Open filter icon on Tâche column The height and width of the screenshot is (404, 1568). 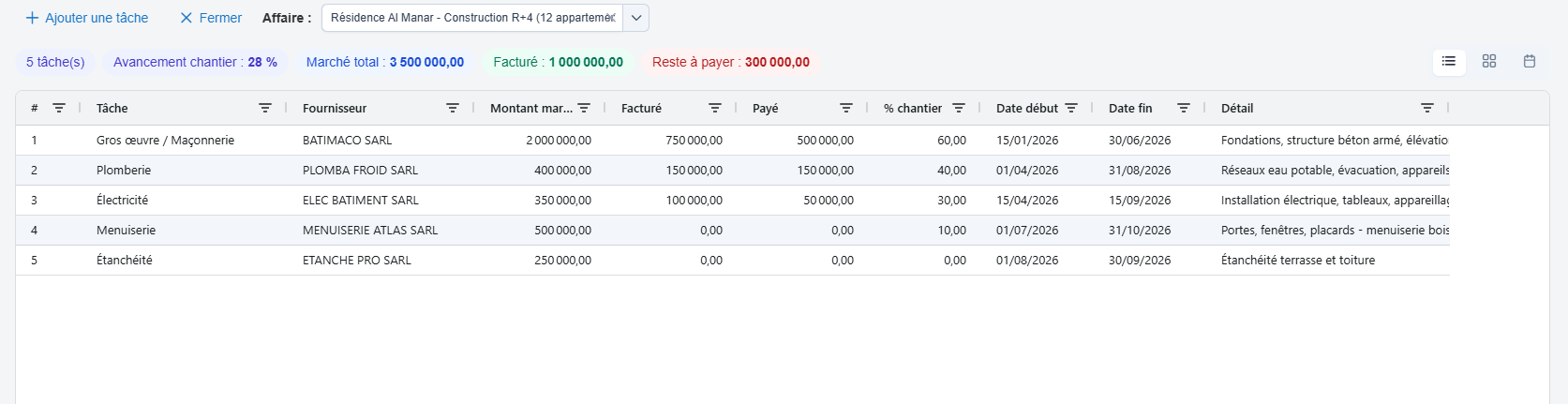(265, 108)
